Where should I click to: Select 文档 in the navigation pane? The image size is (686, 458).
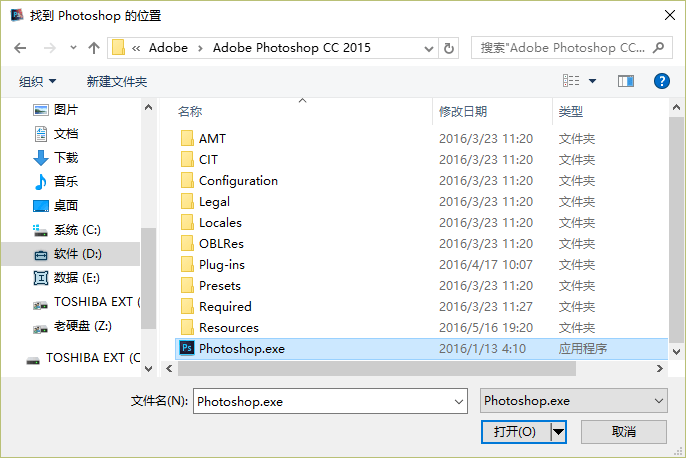coord(66,133)
